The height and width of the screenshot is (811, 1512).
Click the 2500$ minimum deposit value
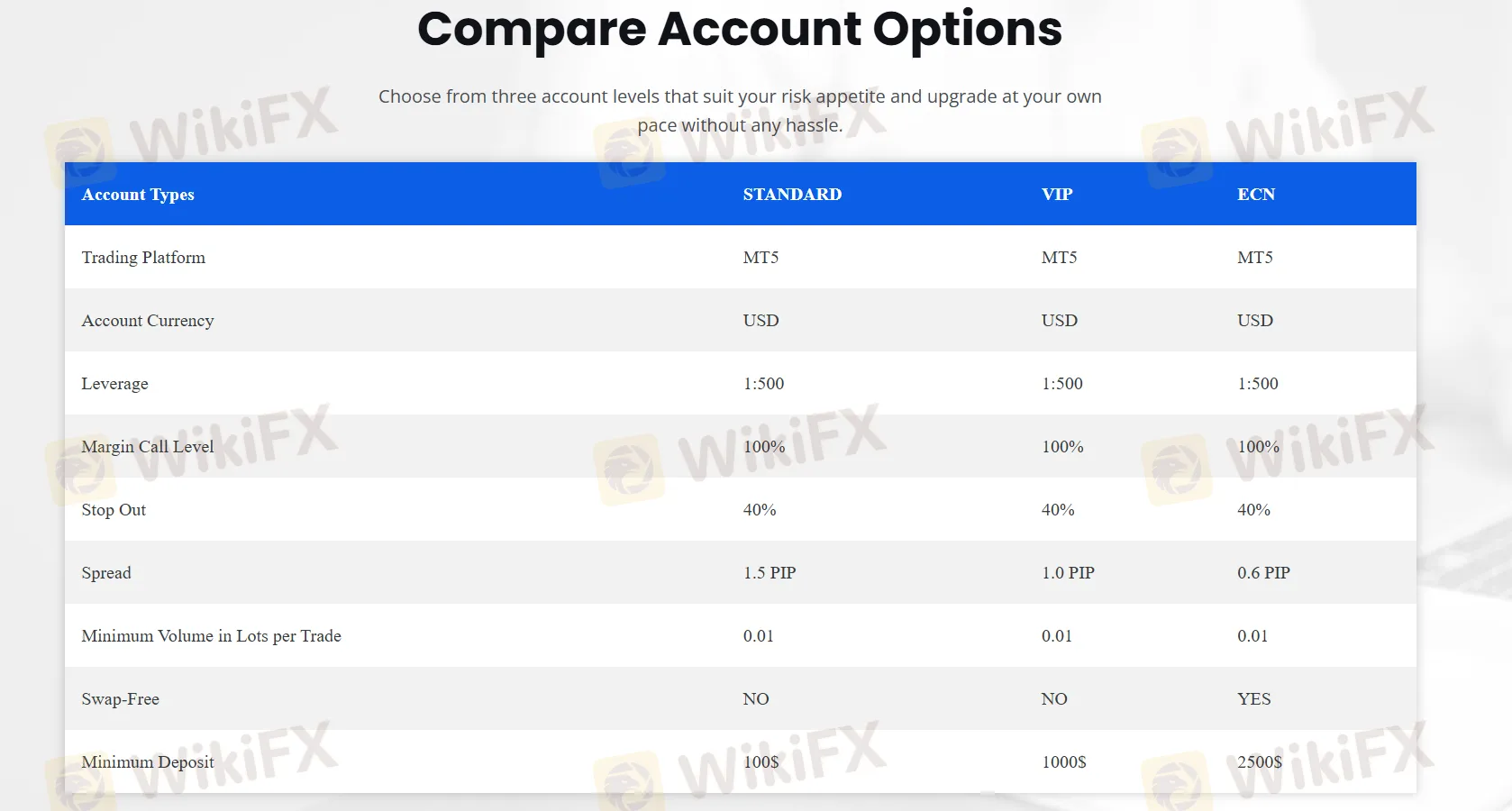click(1259, 762)
